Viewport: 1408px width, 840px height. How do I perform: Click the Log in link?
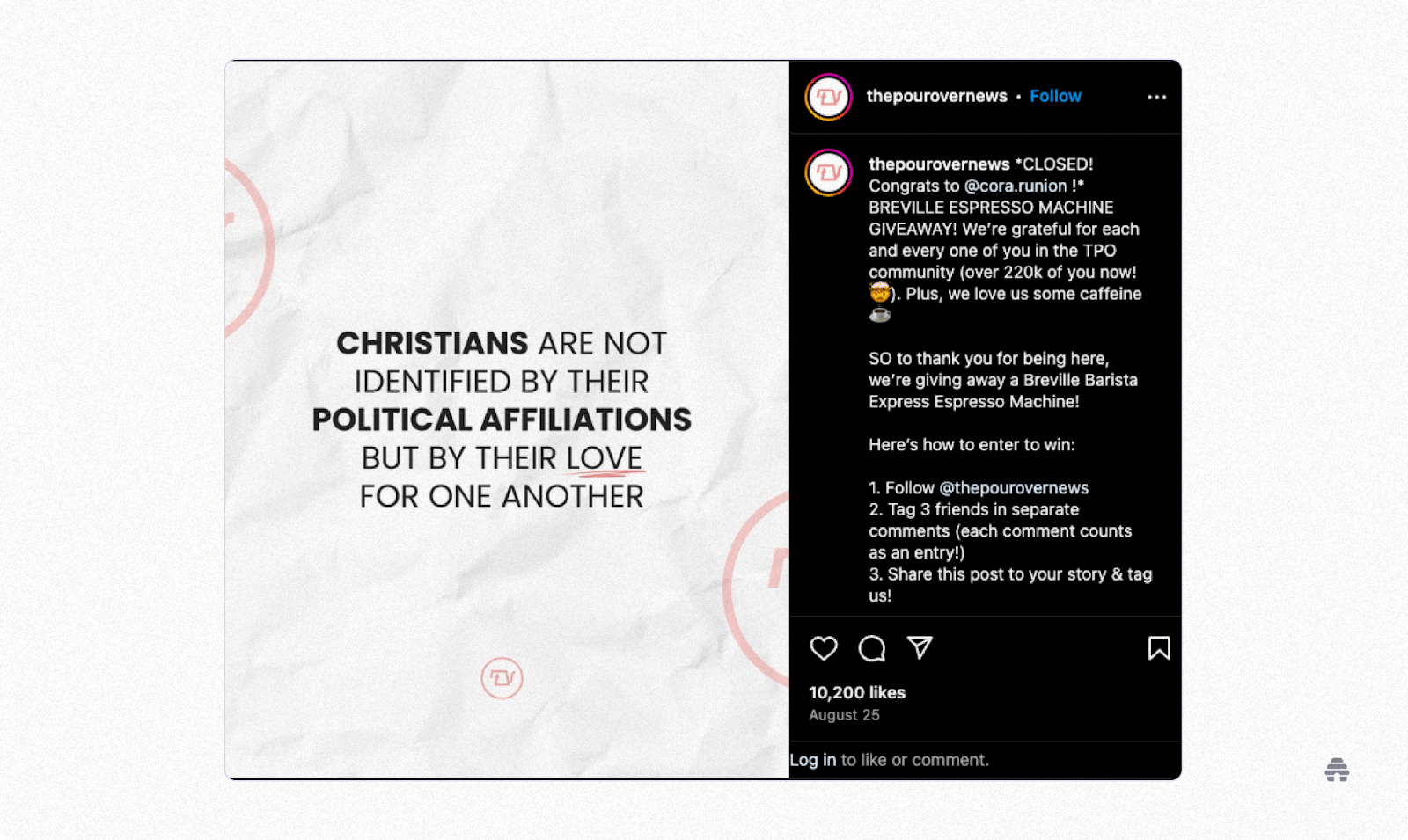(x=813, y=760)
